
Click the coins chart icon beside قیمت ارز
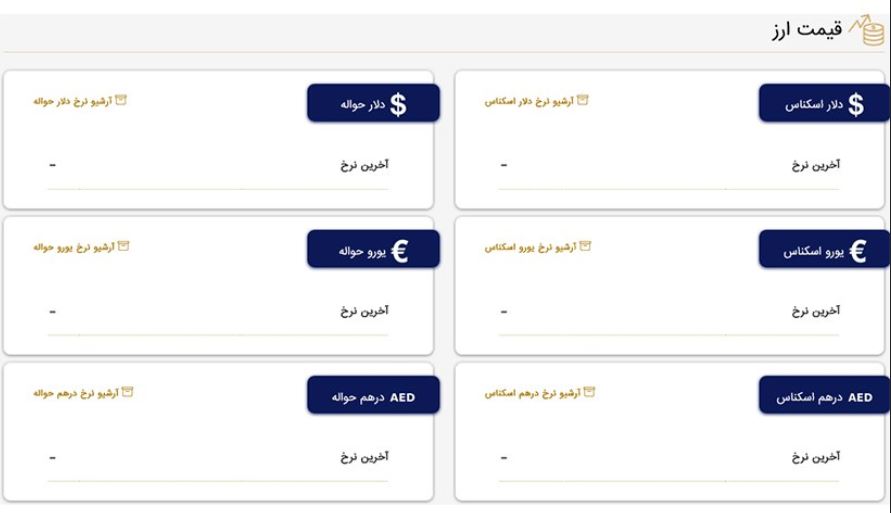tap(867, 30)
